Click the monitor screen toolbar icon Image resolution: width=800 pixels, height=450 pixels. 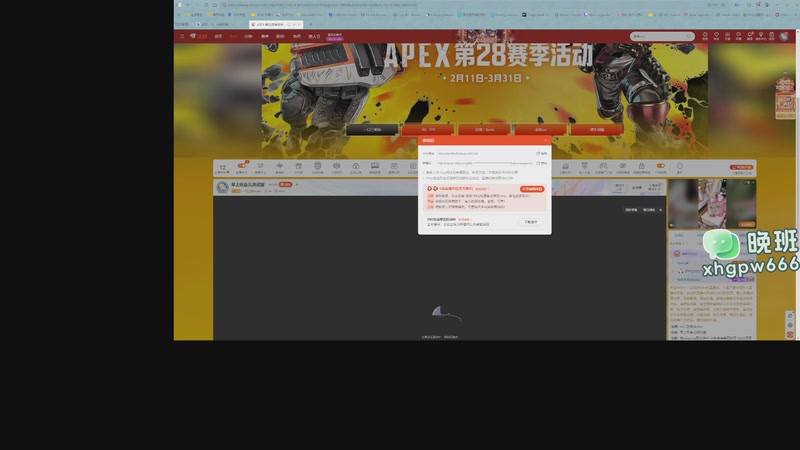(x=375, y=167)
